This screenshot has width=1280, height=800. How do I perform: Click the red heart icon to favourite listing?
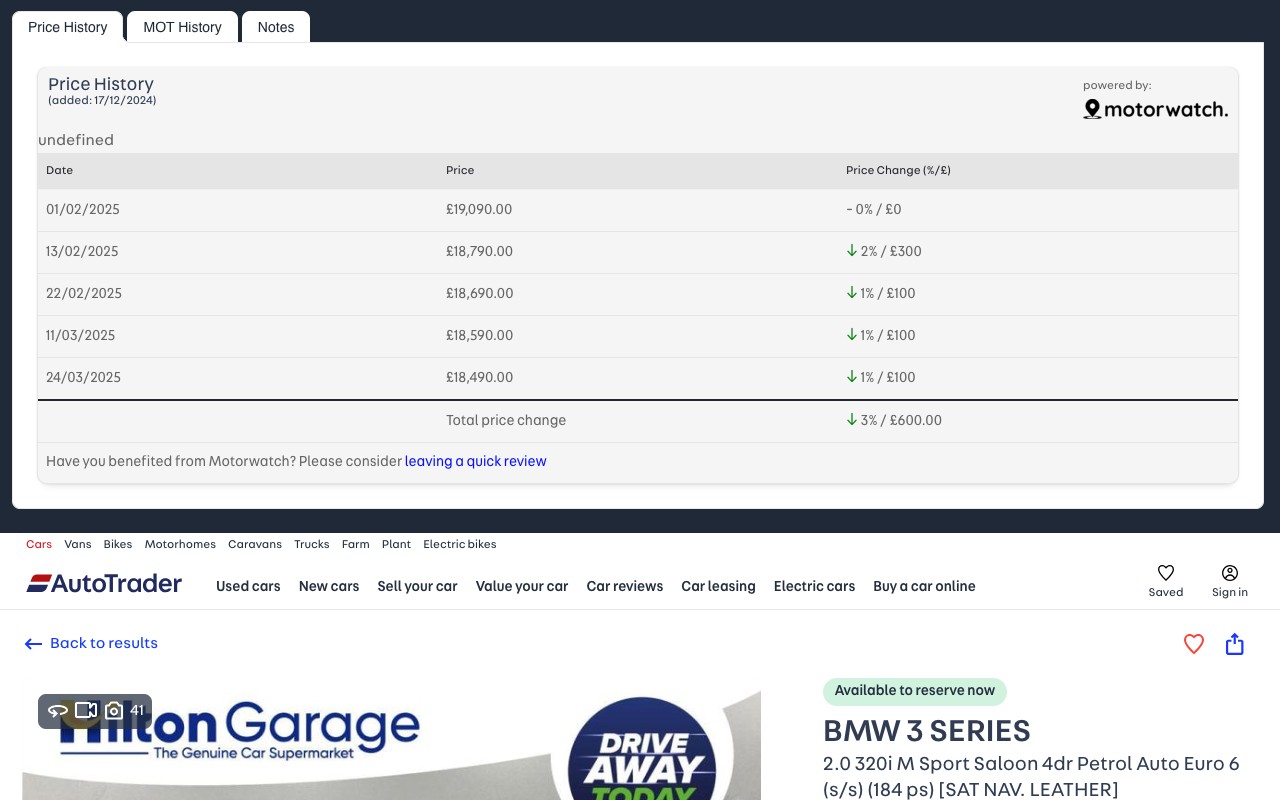point(1194,644)
